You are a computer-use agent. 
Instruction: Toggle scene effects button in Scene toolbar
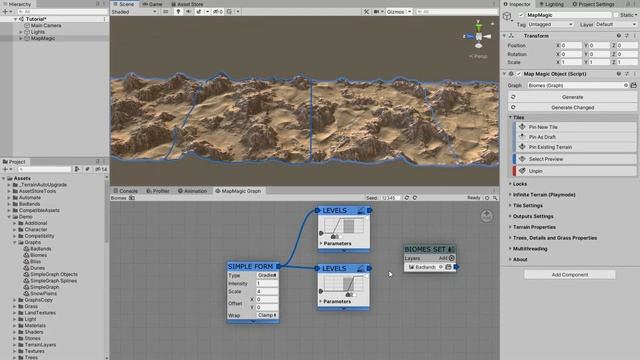pos(199,12)
